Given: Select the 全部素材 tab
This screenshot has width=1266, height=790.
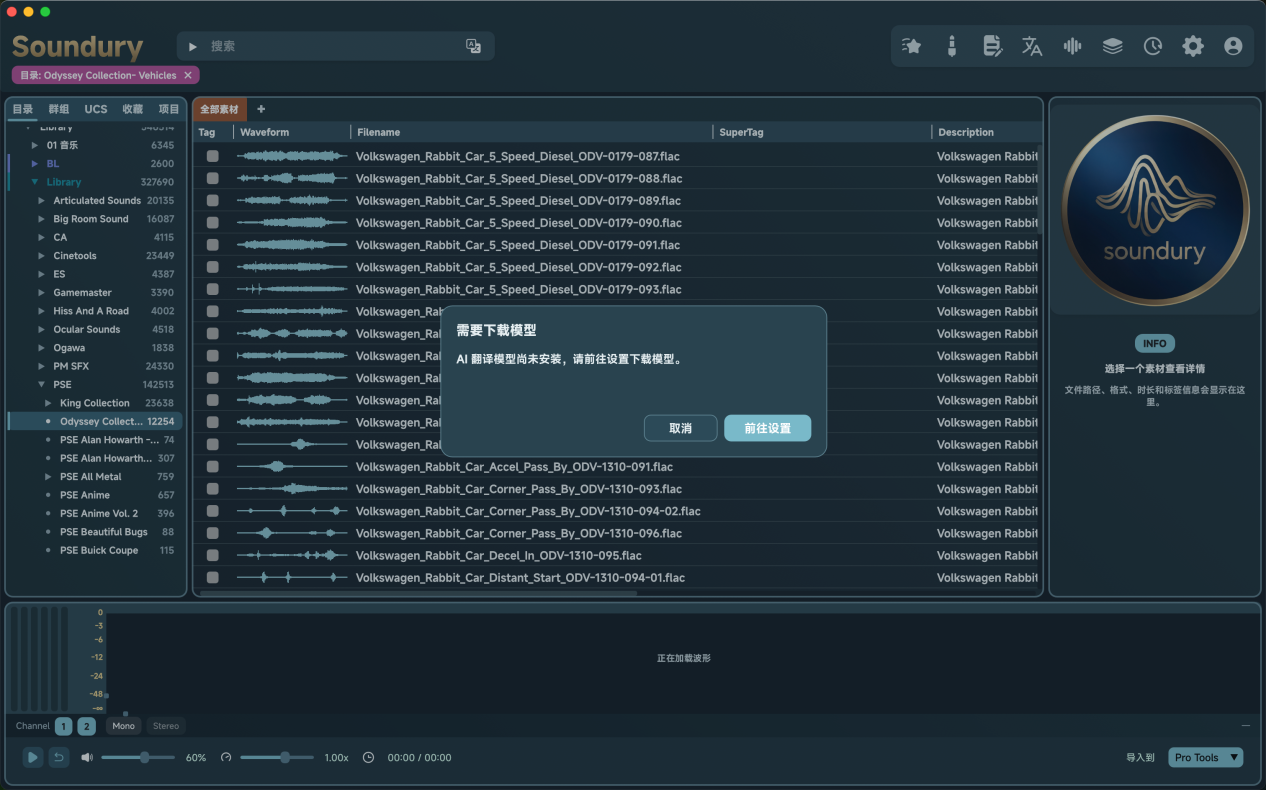Looking at the screenshot, I should coord(219,109).
